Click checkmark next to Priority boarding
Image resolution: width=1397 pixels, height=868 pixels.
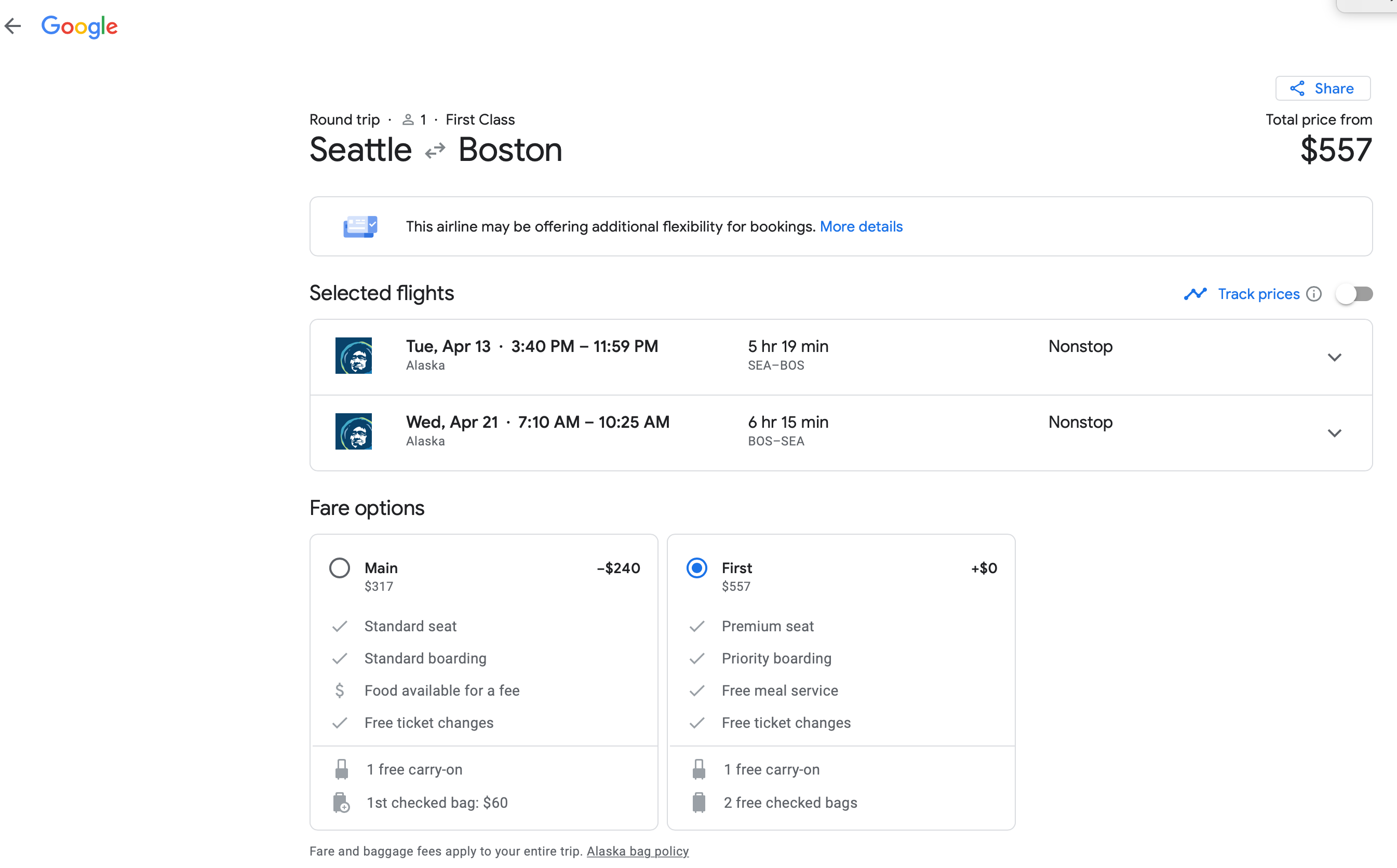[x=697, y=658]
